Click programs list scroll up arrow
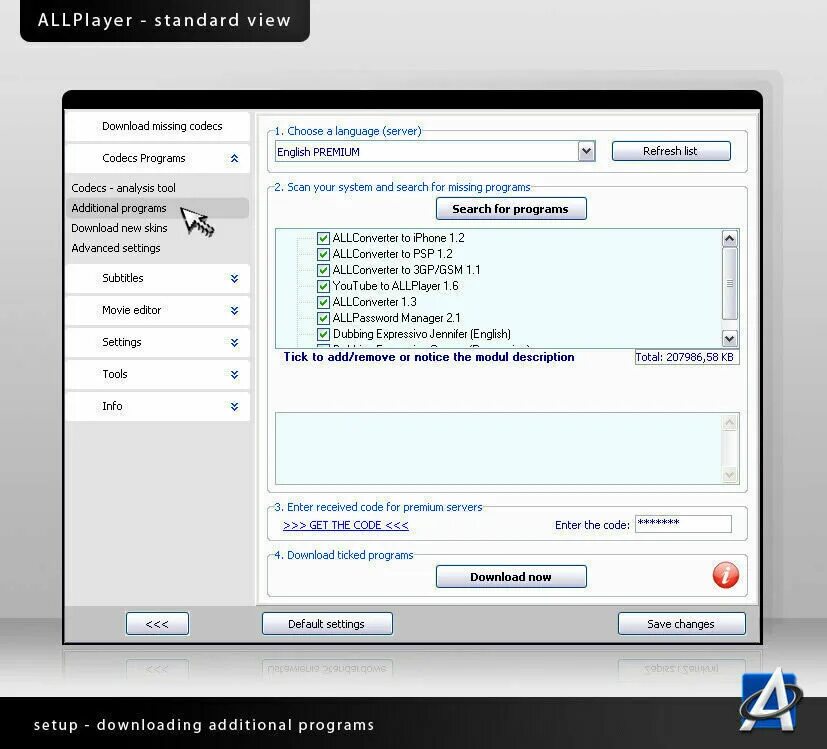 (x=729, y=238)
